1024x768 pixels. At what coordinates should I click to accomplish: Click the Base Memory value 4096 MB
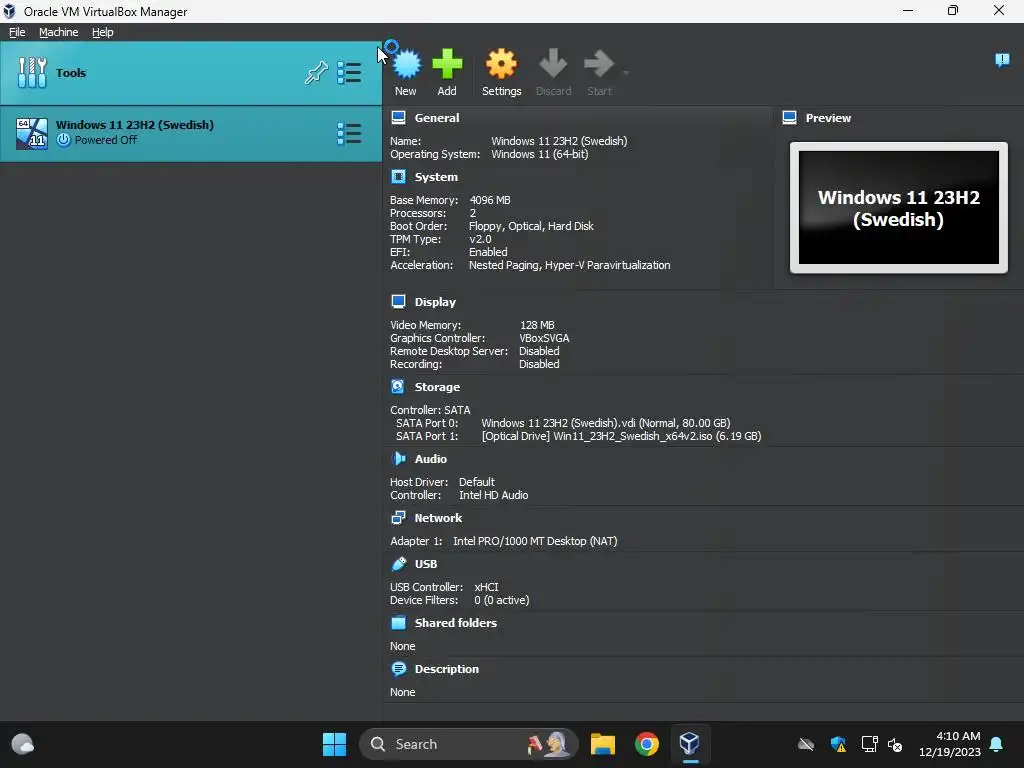coord(490,200)
